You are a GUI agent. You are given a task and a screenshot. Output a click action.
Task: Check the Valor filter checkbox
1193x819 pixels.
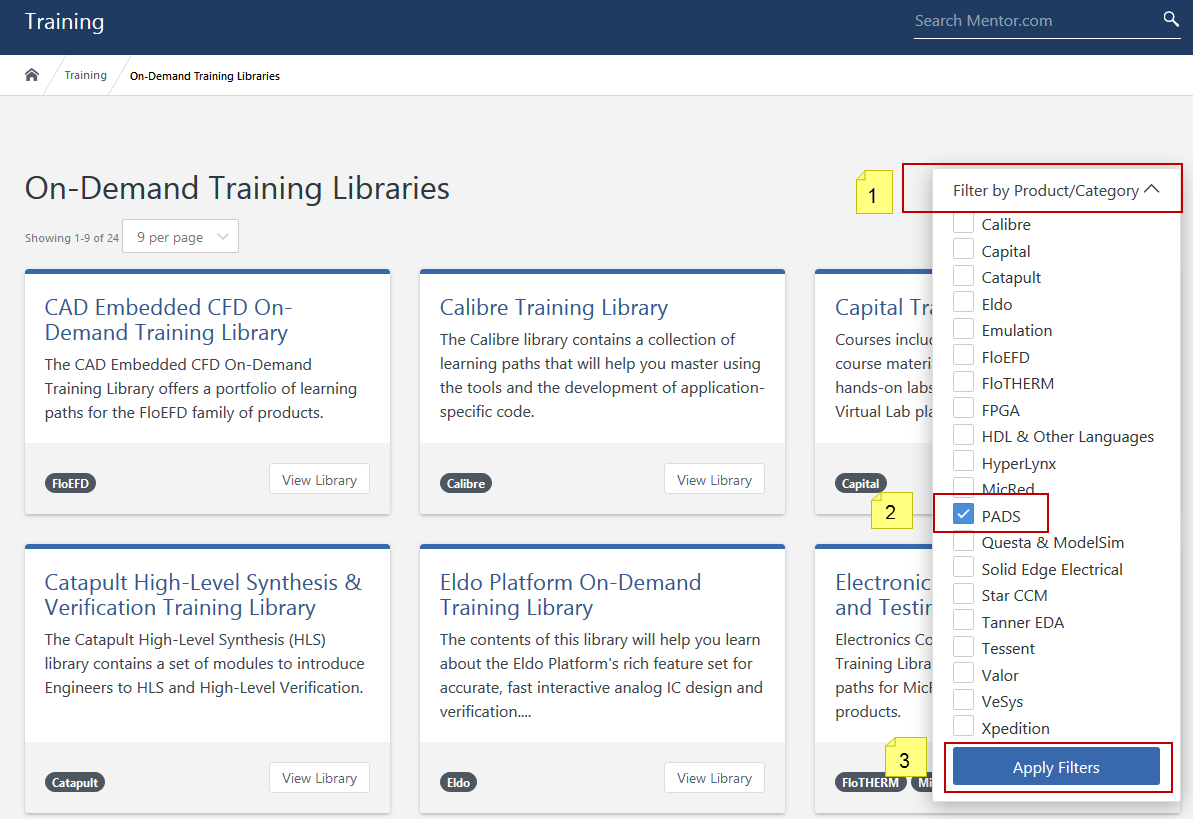963,673
